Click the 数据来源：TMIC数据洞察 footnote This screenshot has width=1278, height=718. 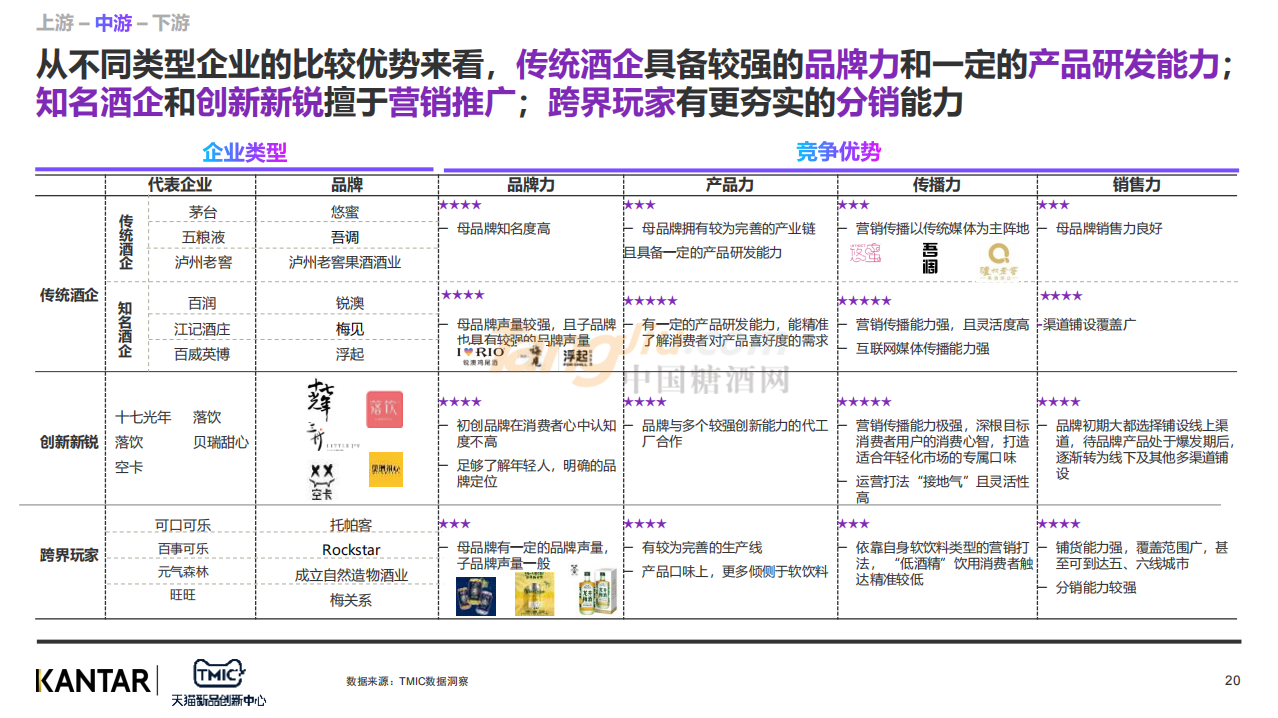[407, 682]
